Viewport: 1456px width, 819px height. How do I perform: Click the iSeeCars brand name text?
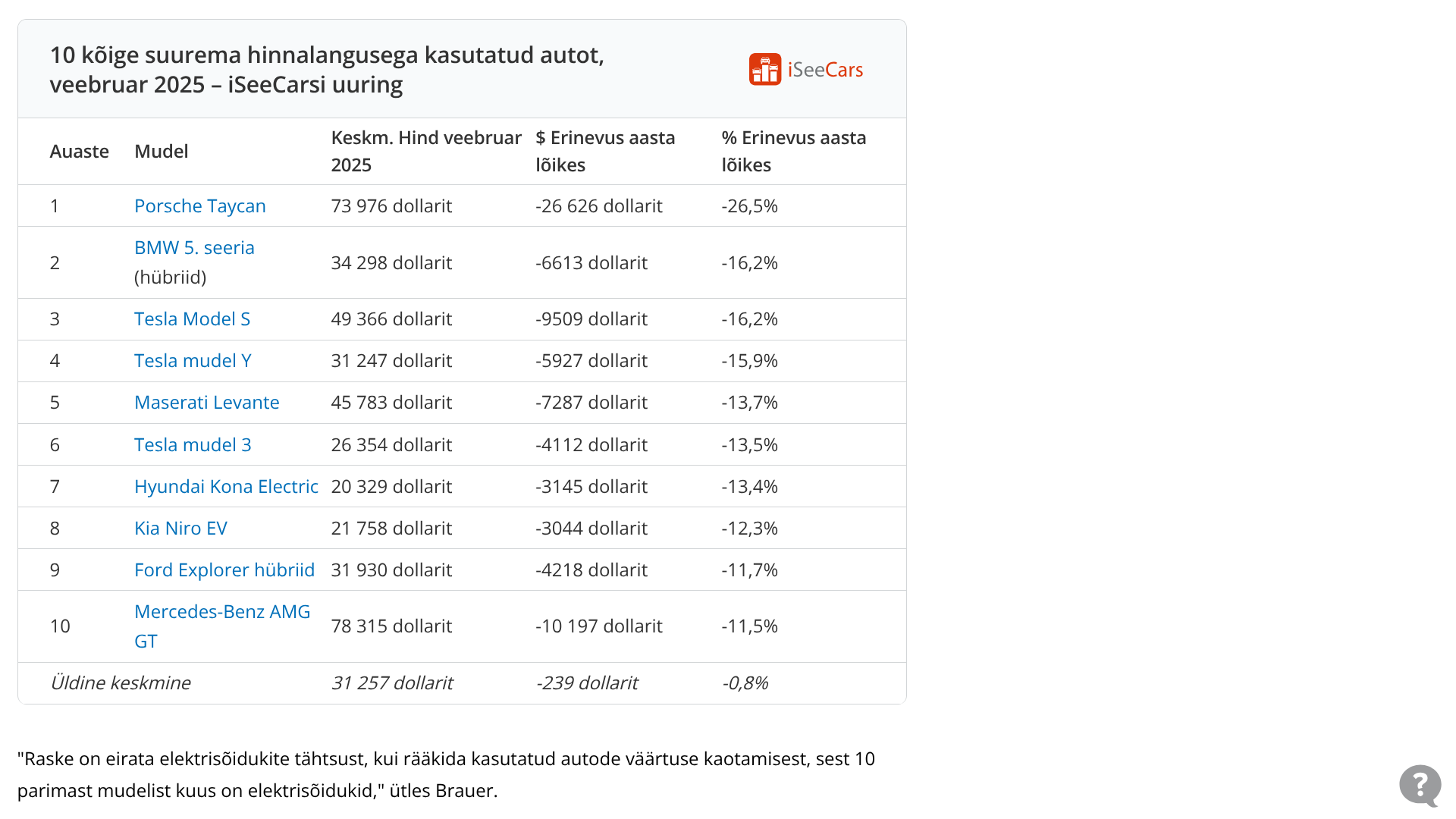(825, 70)
